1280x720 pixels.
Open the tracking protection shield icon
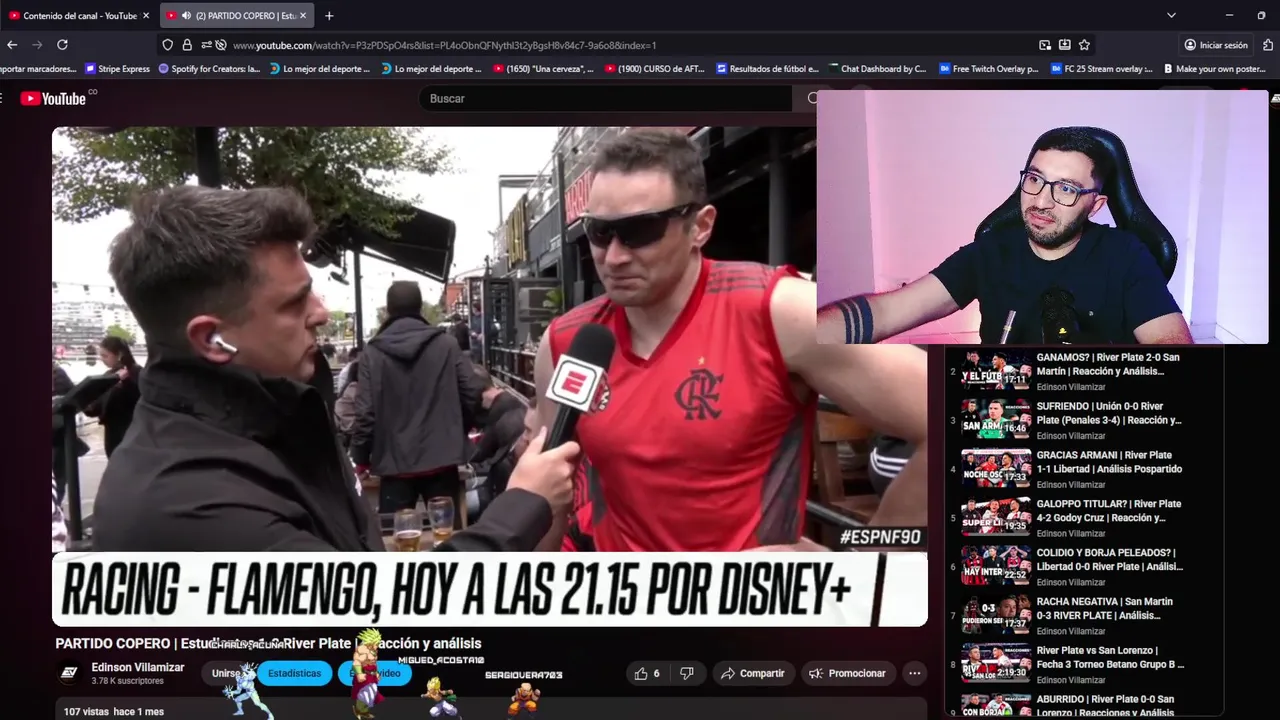coord(168,45)
